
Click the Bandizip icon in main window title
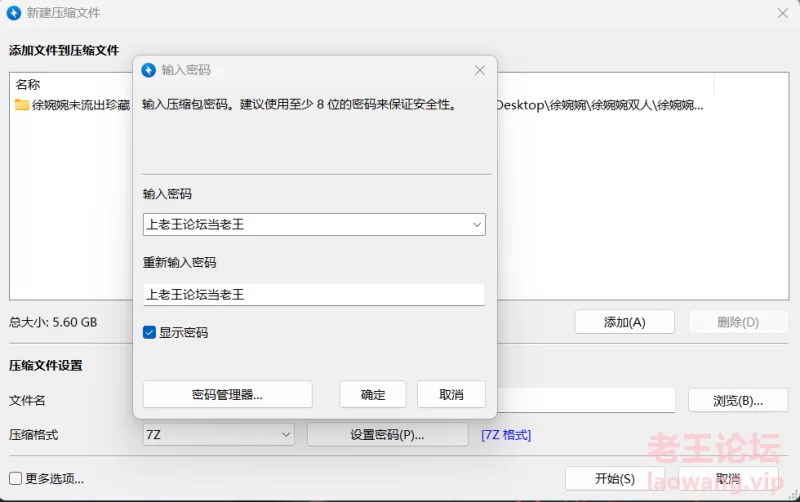[14, 13]
